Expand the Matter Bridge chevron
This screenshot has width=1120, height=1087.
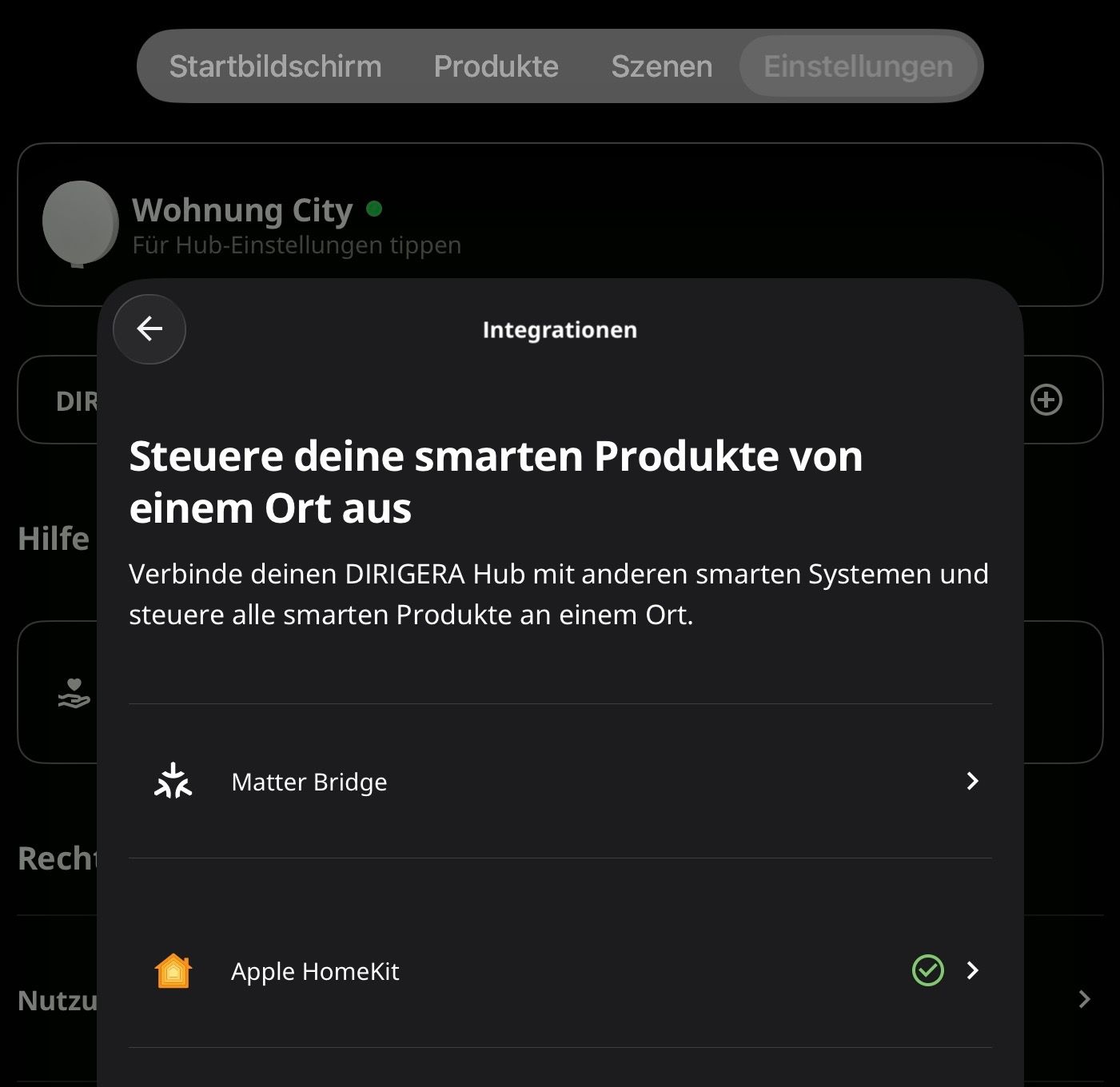tap(972, 781)
